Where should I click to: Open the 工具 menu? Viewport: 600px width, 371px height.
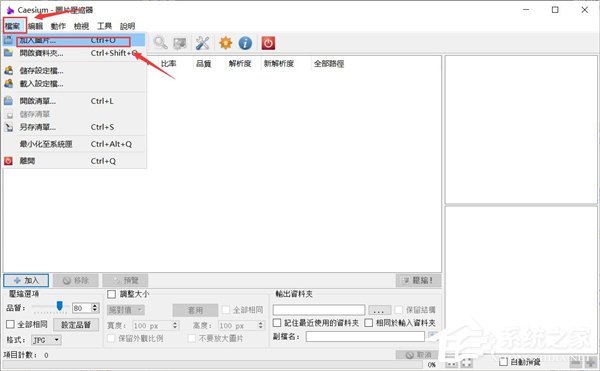pyautogui.click(x=104, y=26)
